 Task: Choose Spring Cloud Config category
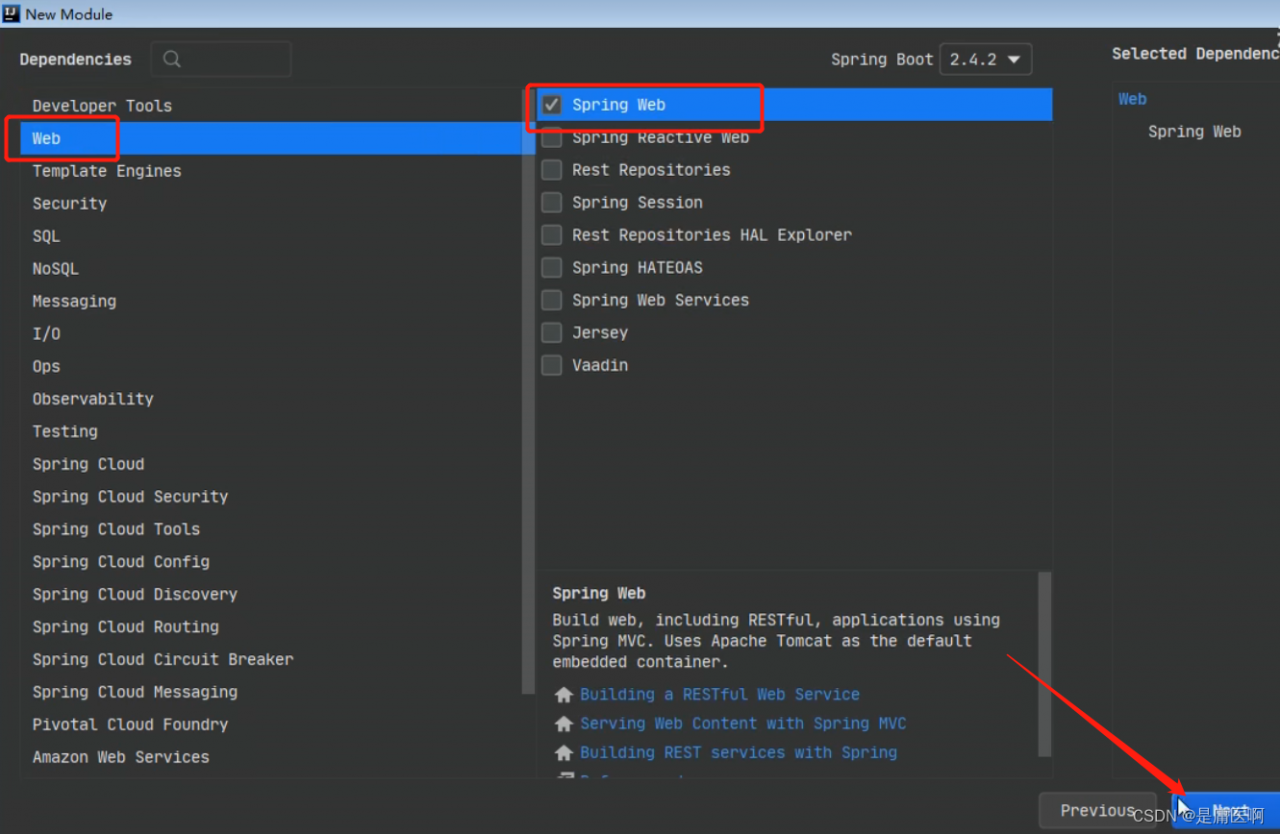(x=272, y=561)
